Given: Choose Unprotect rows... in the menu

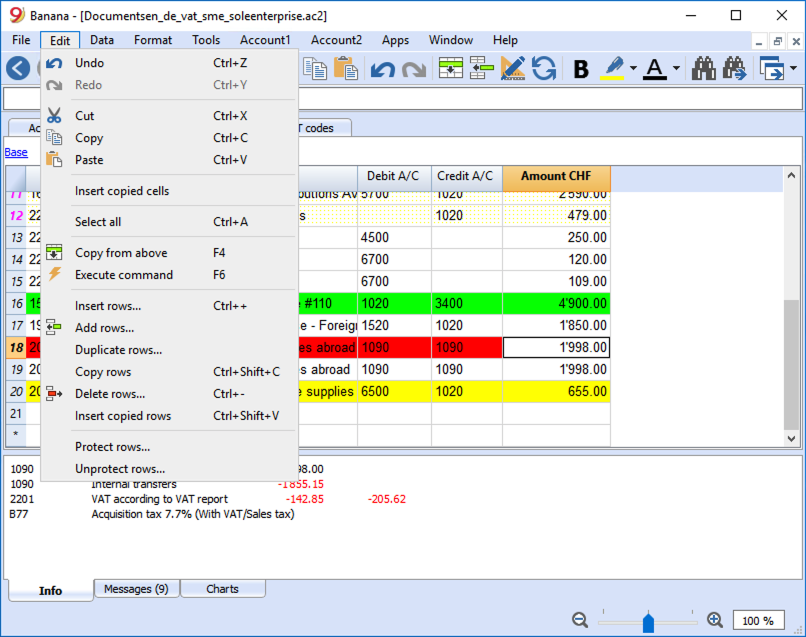Looking at the screenshot, I should pos(169,469).
